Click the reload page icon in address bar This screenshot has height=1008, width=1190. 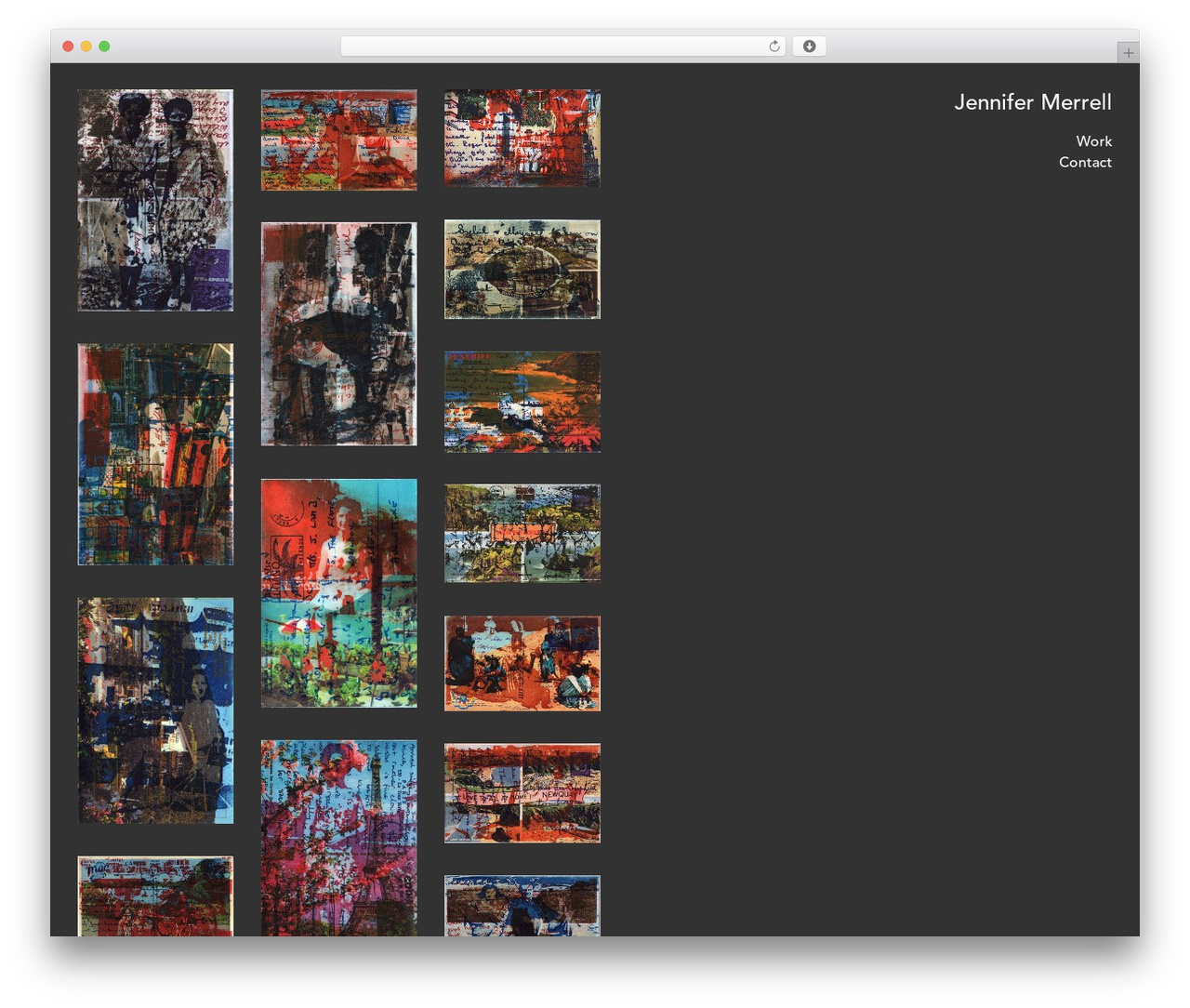coord(773,46)
